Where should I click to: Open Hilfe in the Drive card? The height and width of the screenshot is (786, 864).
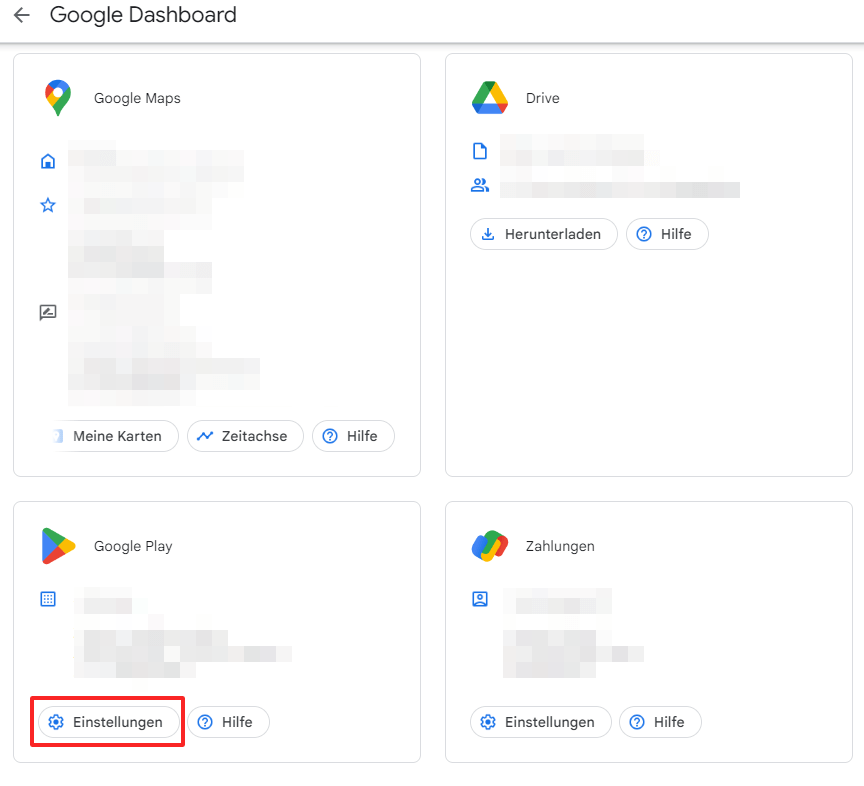(667, 234)
